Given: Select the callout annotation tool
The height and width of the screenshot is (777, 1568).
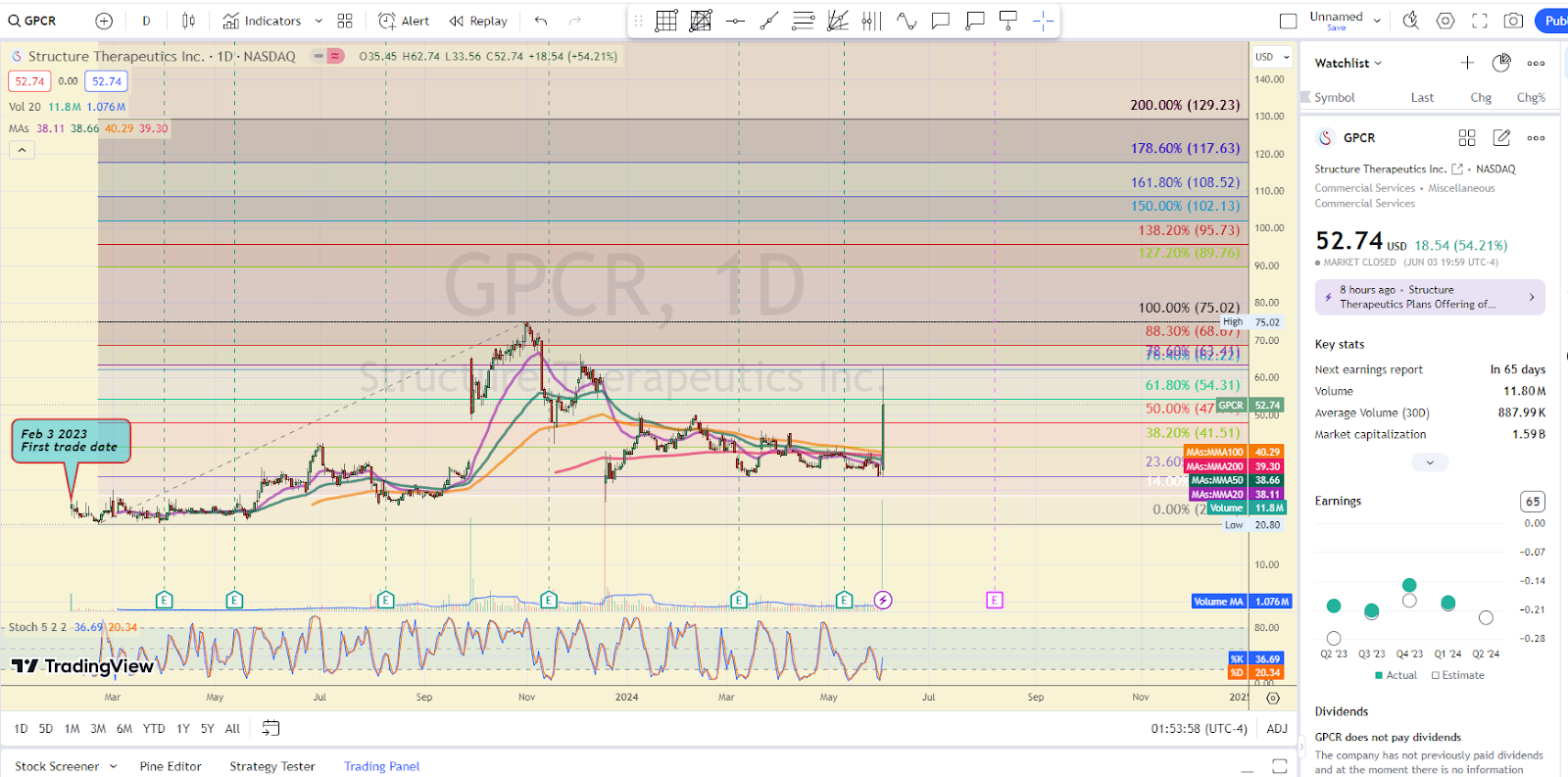Looking at the screenshot, I should pyautogui.click(x=975, y=21).
